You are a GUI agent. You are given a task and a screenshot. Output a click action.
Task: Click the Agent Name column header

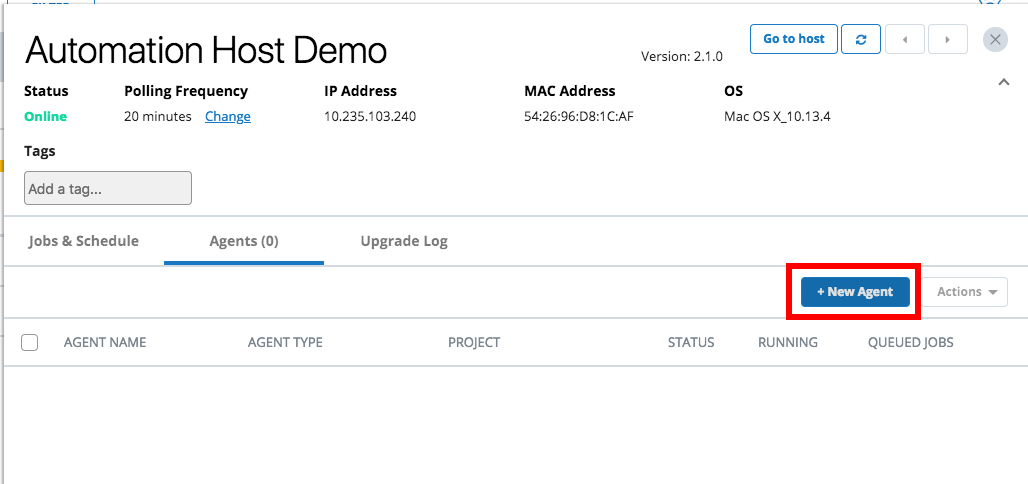pyautogui.click(x=105, y=343)
